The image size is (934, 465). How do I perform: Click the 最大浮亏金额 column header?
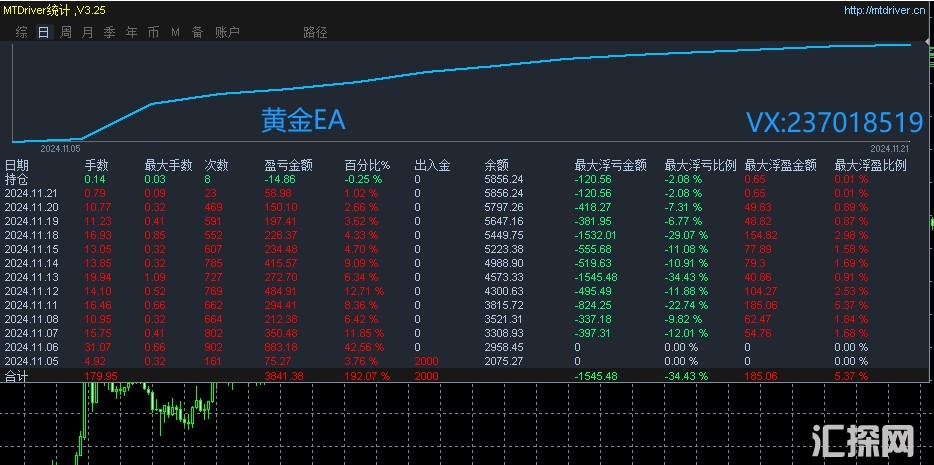coord(611,165)
